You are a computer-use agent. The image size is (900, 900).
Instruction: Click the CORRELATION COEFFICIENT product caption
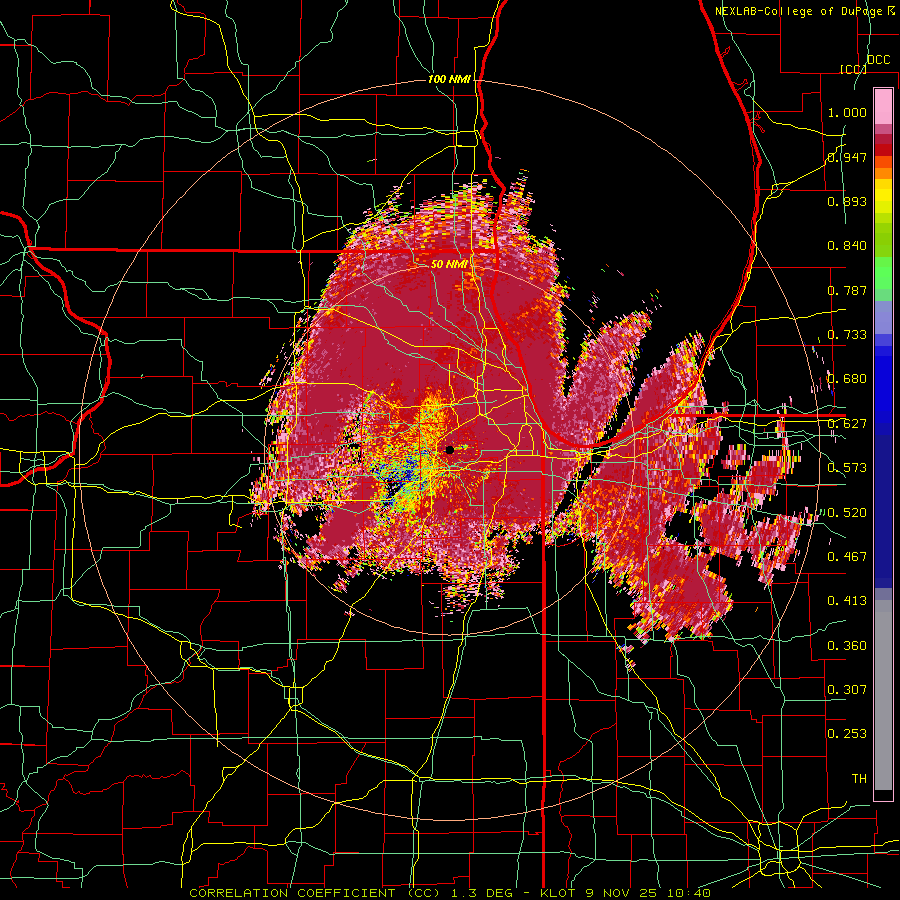pos(450,893)
